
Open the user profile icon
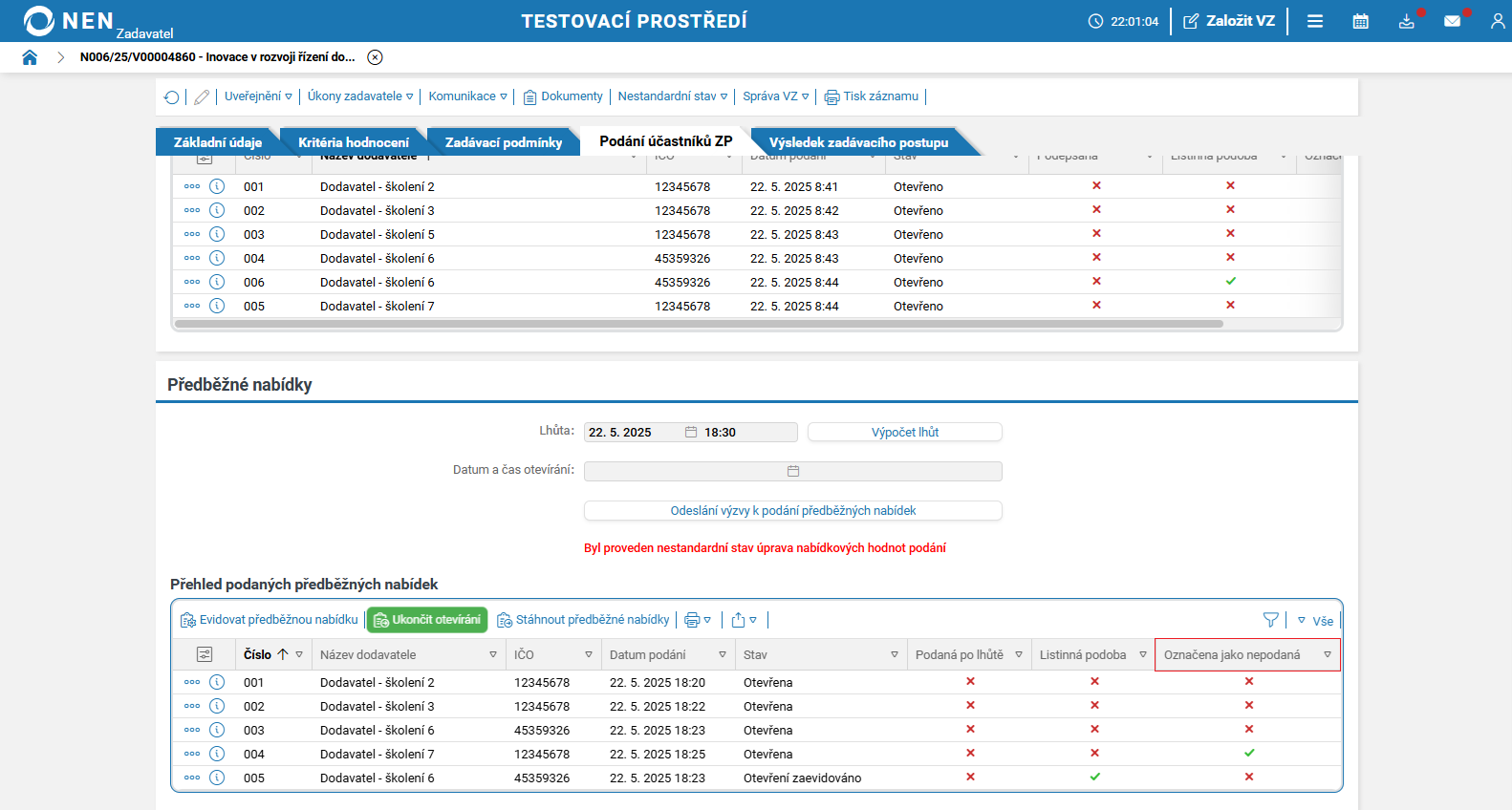pyautogui.click(x=1498, y=21)
